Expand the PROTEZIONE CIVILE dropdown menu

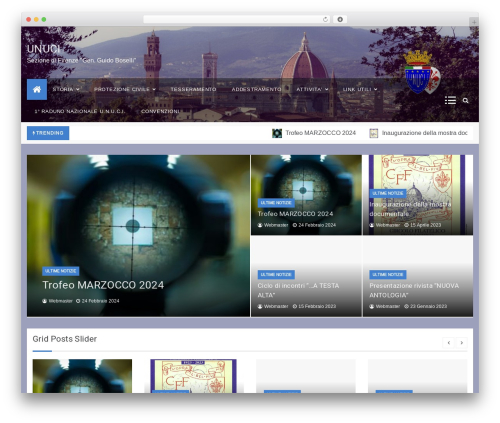tap(125, 89)
